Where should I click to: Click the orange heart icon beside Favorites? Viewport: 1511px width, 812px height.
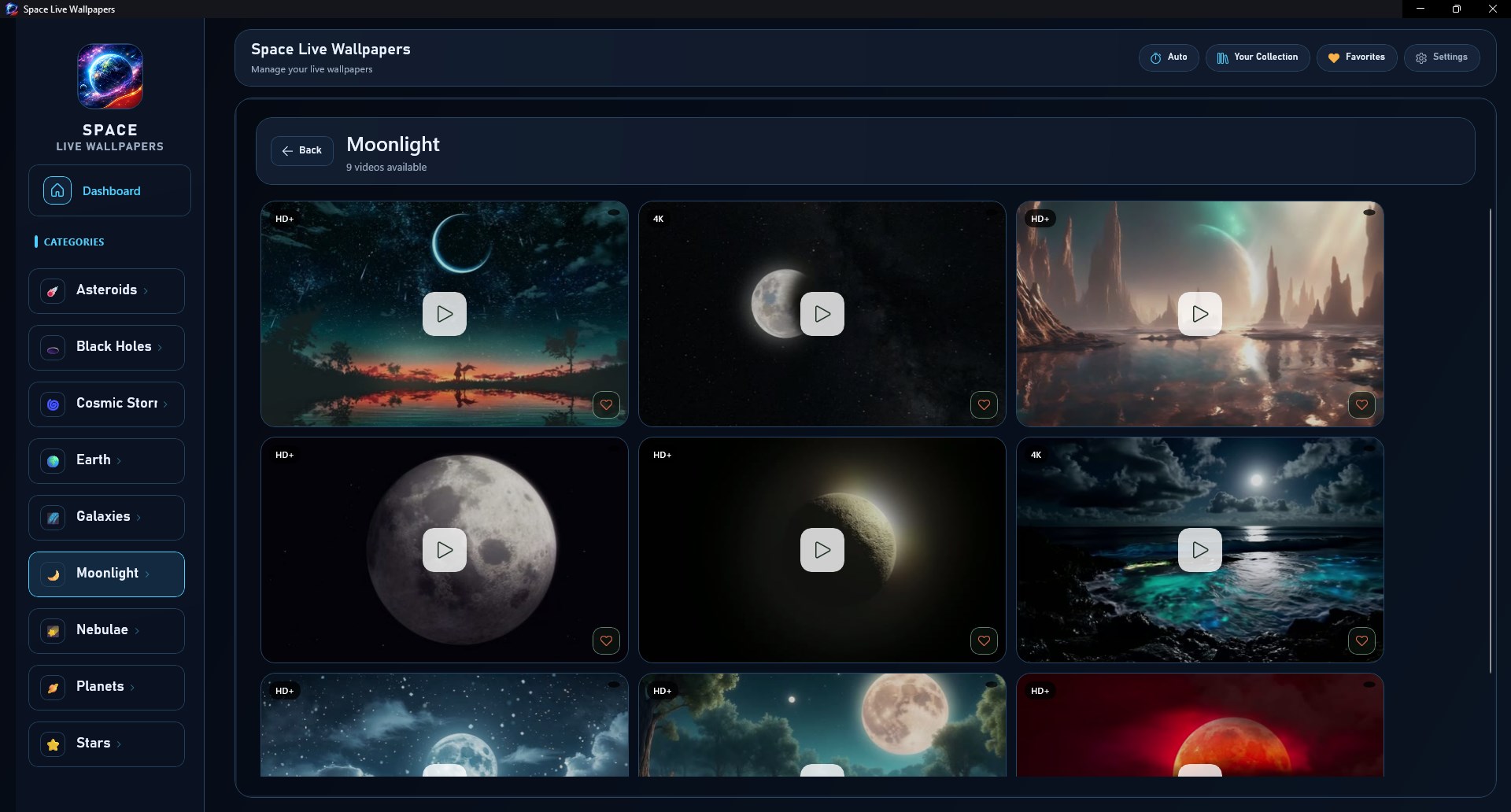(x=1333, y=57)
